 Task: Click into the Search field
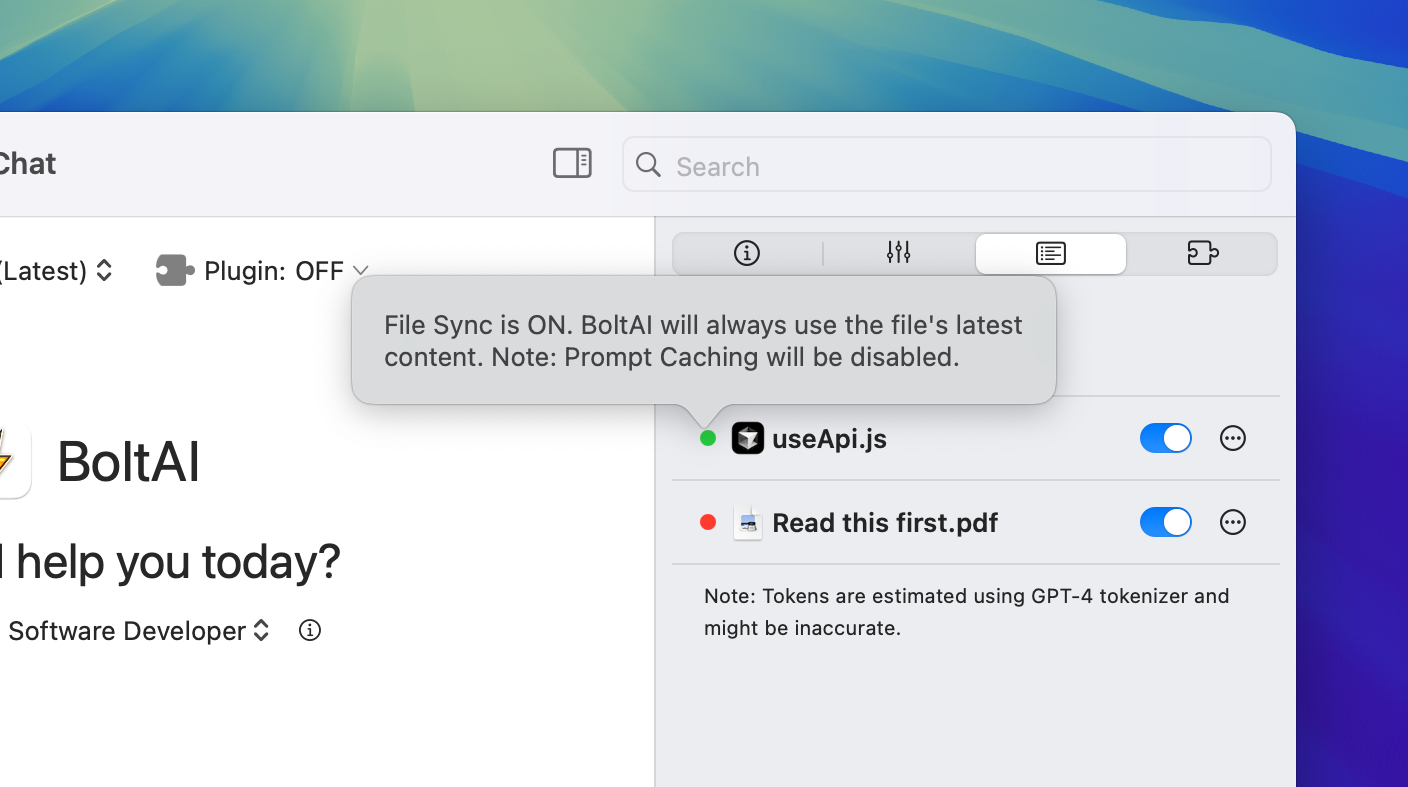[960, 166]
